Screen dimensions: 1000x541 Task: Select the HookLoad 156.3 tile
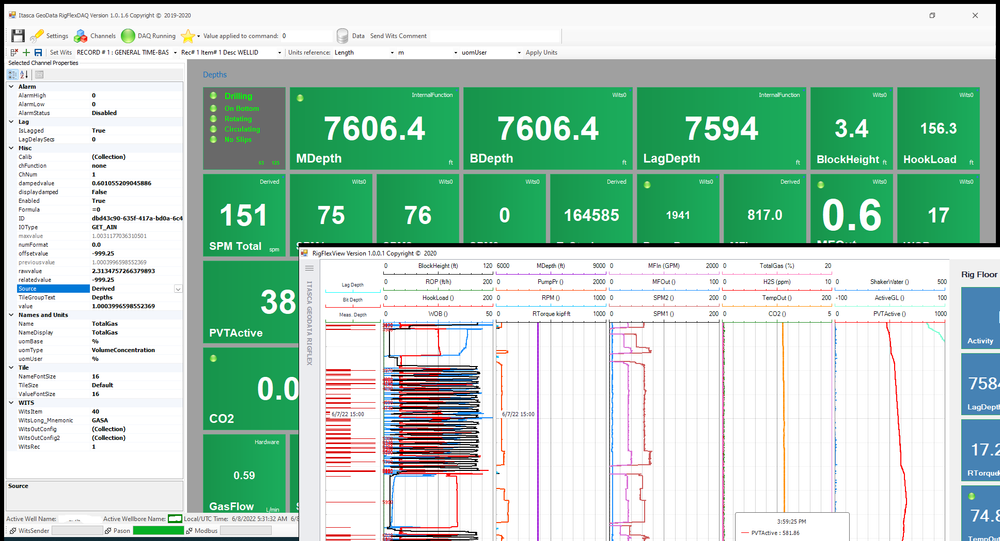click(x=938, y=128)
